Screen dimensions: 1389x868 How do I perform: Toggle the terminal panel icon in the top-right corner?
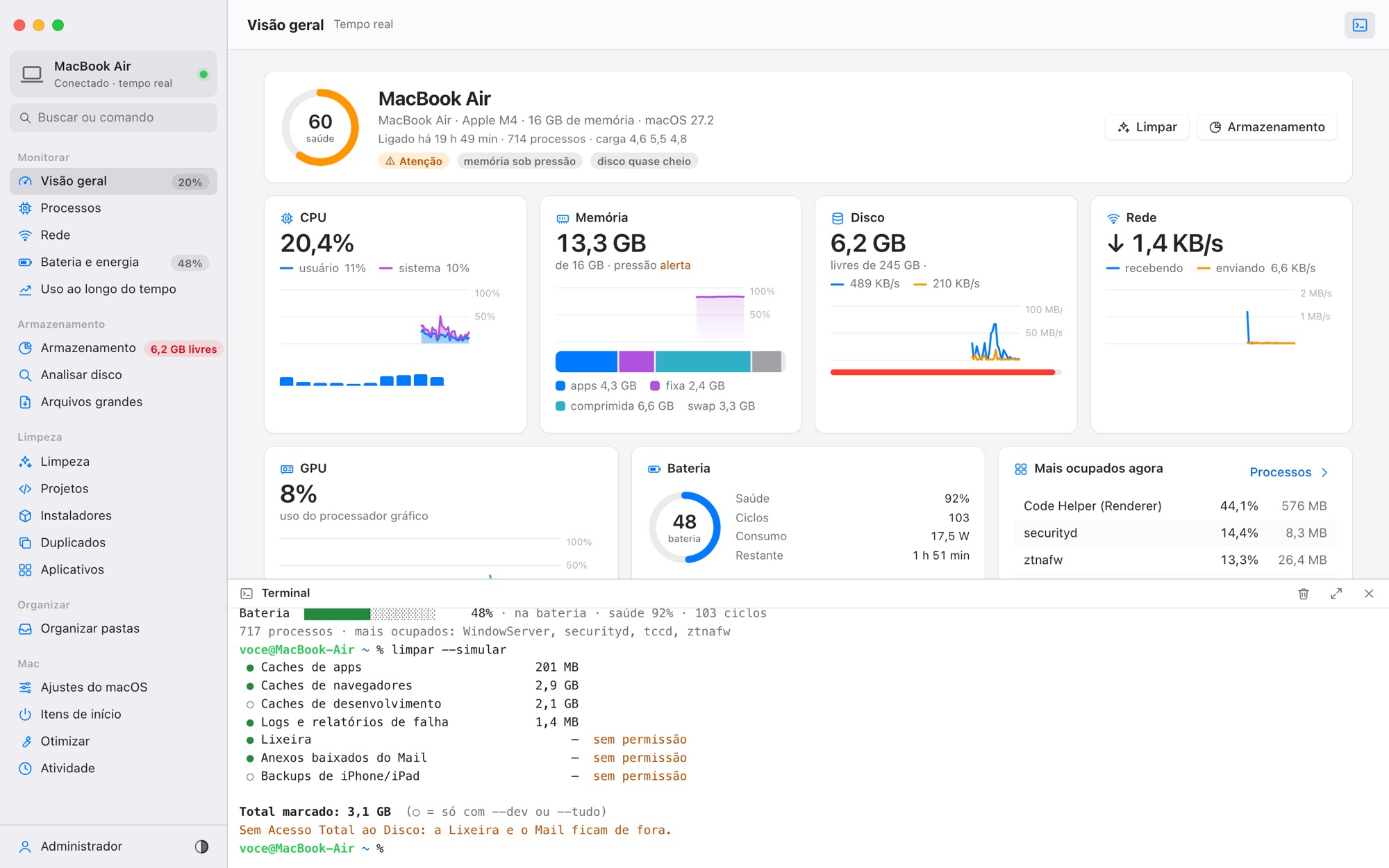coord(1359,25)
